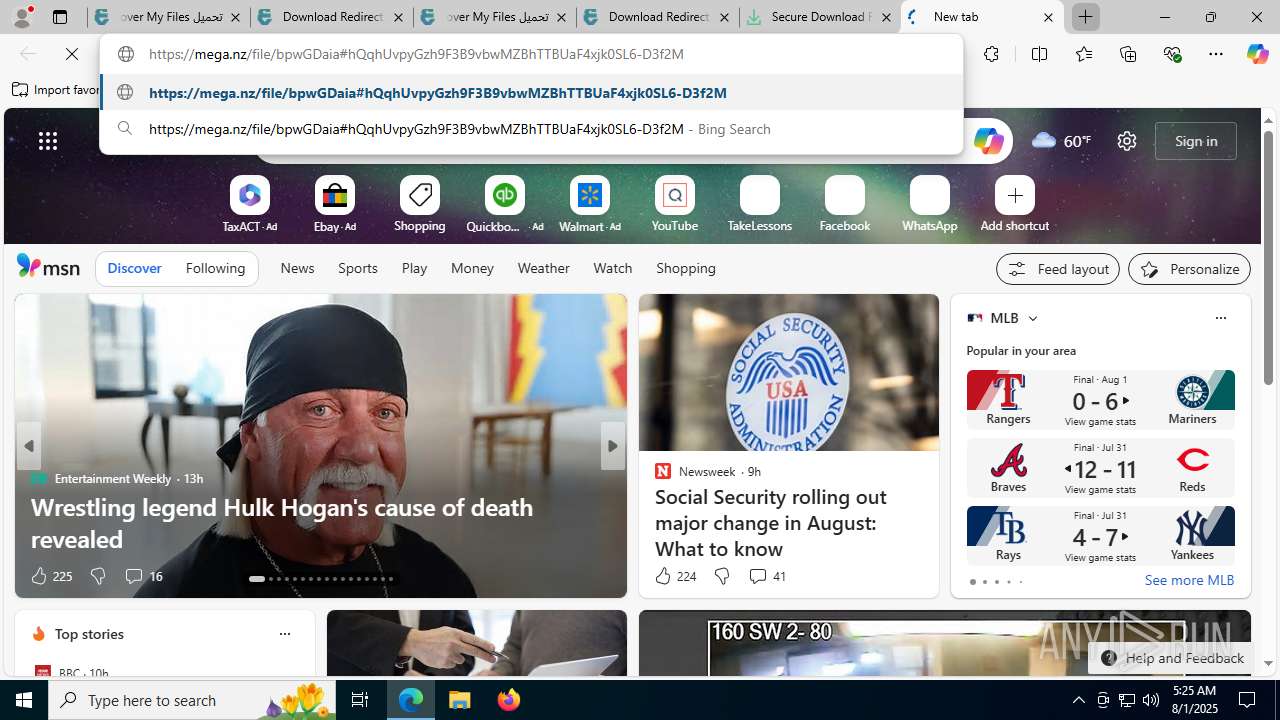This screenshot has height=720, width=1280.
Task: Open the weather 60°F widget
Action: point(1061,141)
